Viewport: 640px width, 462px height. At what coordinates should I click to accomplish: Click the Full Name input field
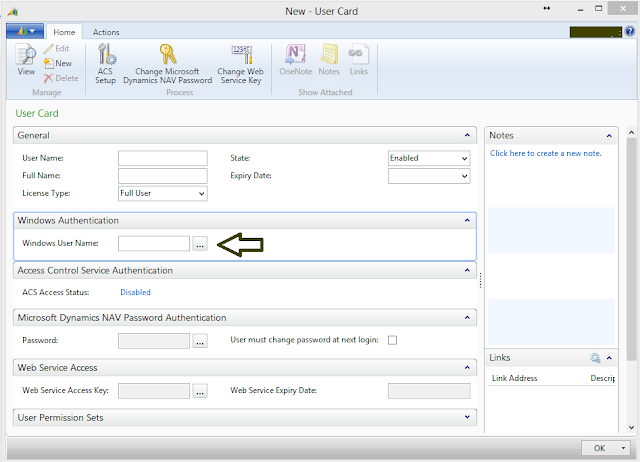[162, 176]
